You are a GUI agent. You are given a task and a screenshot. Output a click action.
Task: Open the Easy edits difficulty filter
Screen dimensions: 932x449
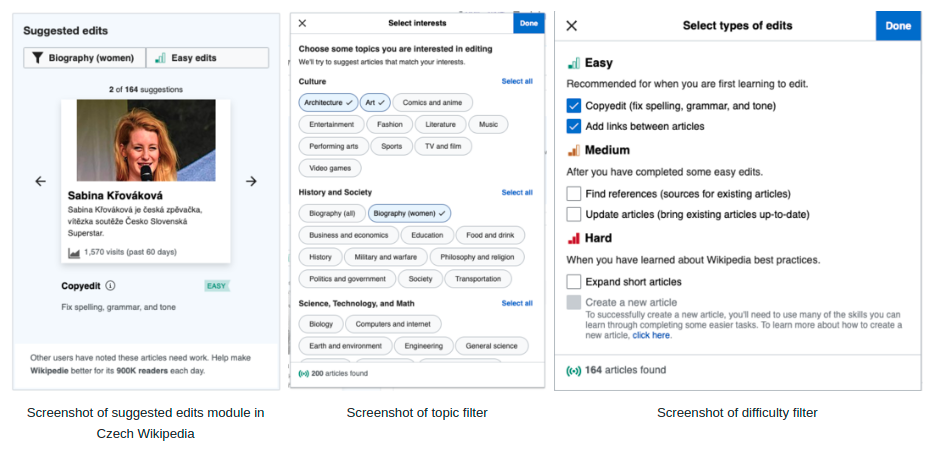[x=207, y=58]
